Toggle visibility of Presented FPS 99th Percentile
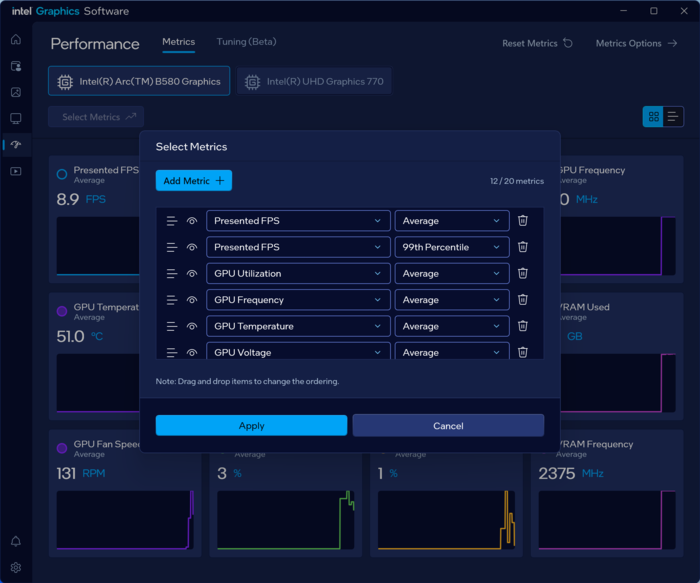The height and width of the screenshot is (583, 700). click(x=192, y=247)
